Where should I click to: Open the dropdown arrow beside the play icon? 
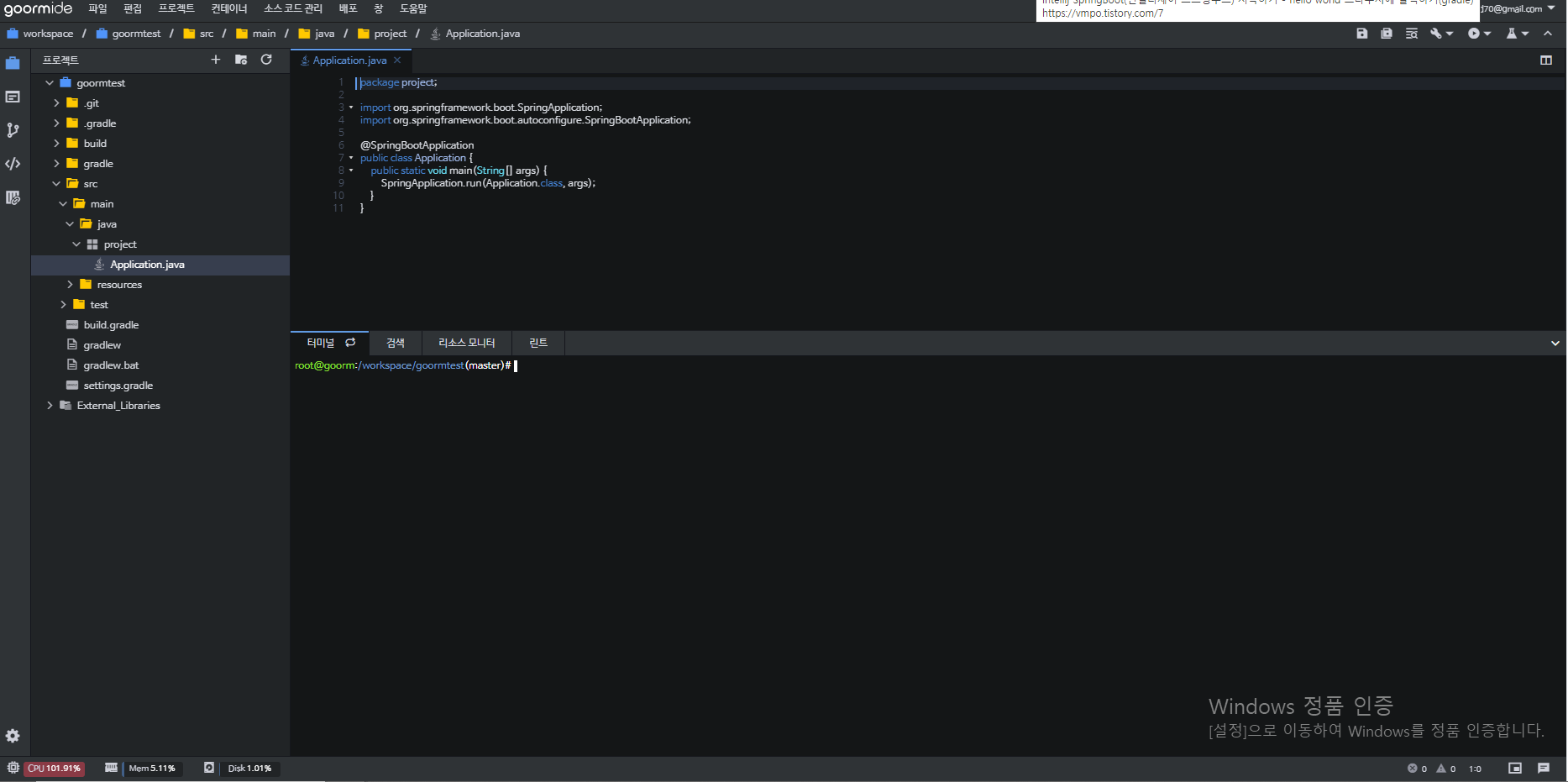click(1487, 34)
